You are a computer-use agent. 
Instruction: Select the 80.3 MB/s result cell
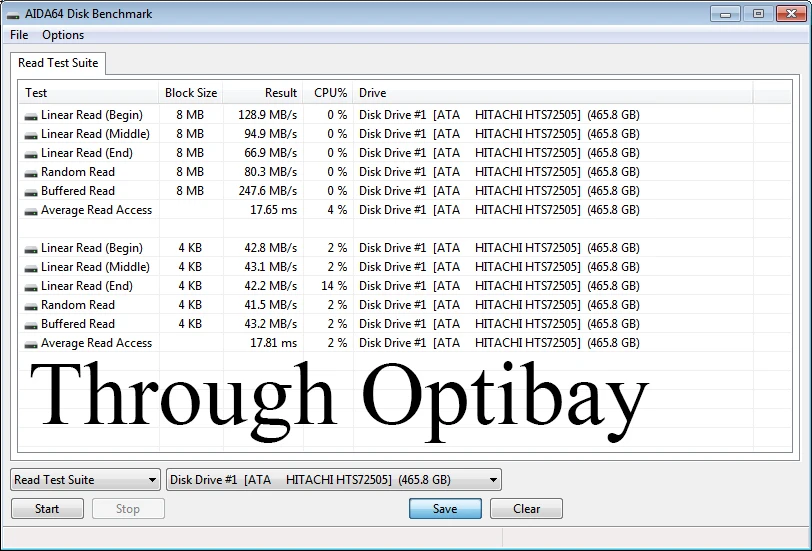(270, 172)
